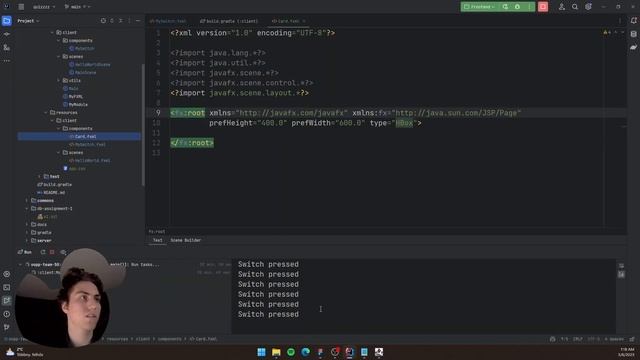Viewport: 640px width, 360px height.
Task: Switch to build.gradle (:client) editor tab
Action: point(229,21)
